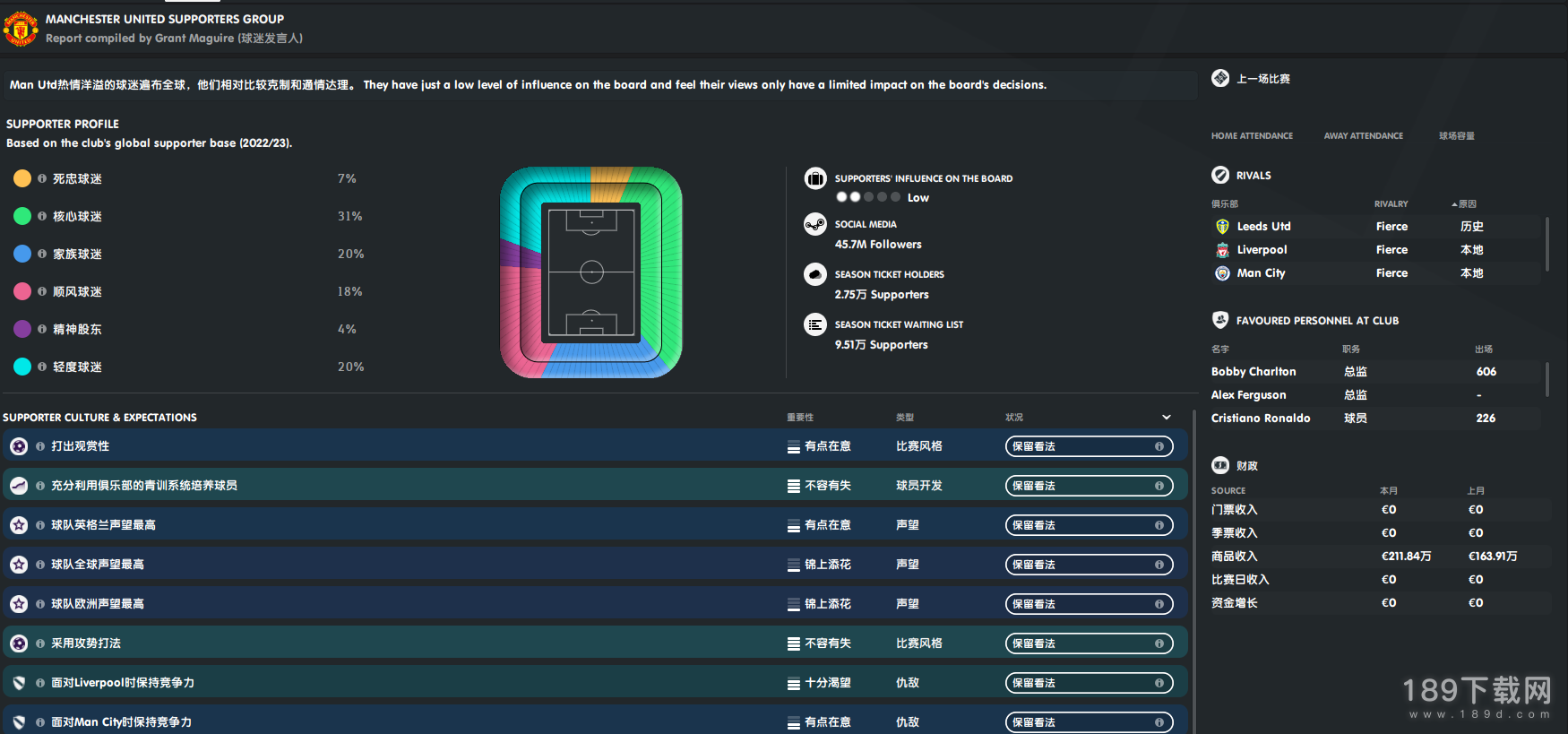Expand the chevron above the 状况 column
This screenshot has width=1568, height=734.
1167,417
